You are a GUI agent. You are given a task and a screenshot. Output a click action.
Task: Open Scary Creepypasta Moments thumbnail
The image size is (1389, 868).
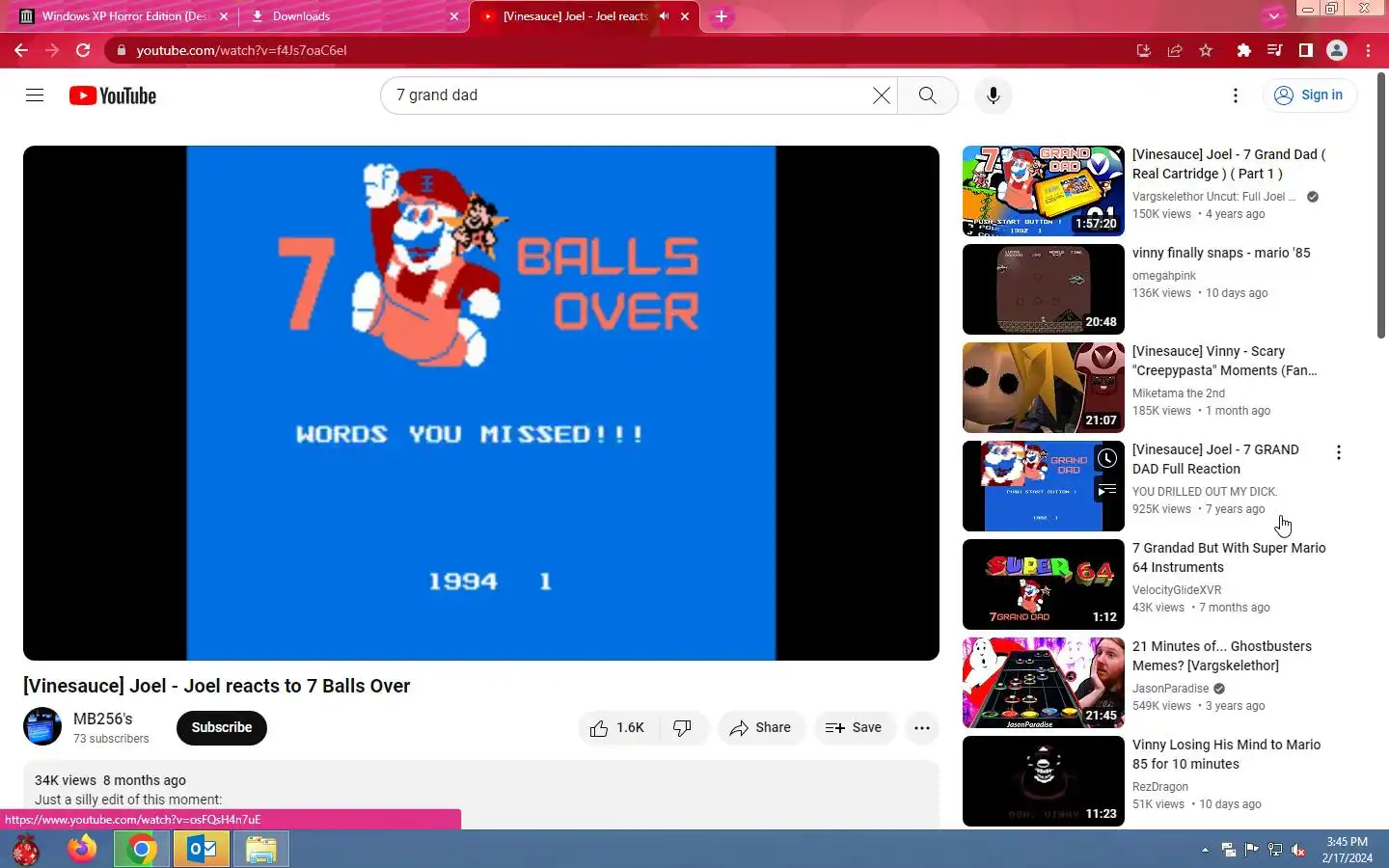pyautogui.click(x=1044, y=388)
